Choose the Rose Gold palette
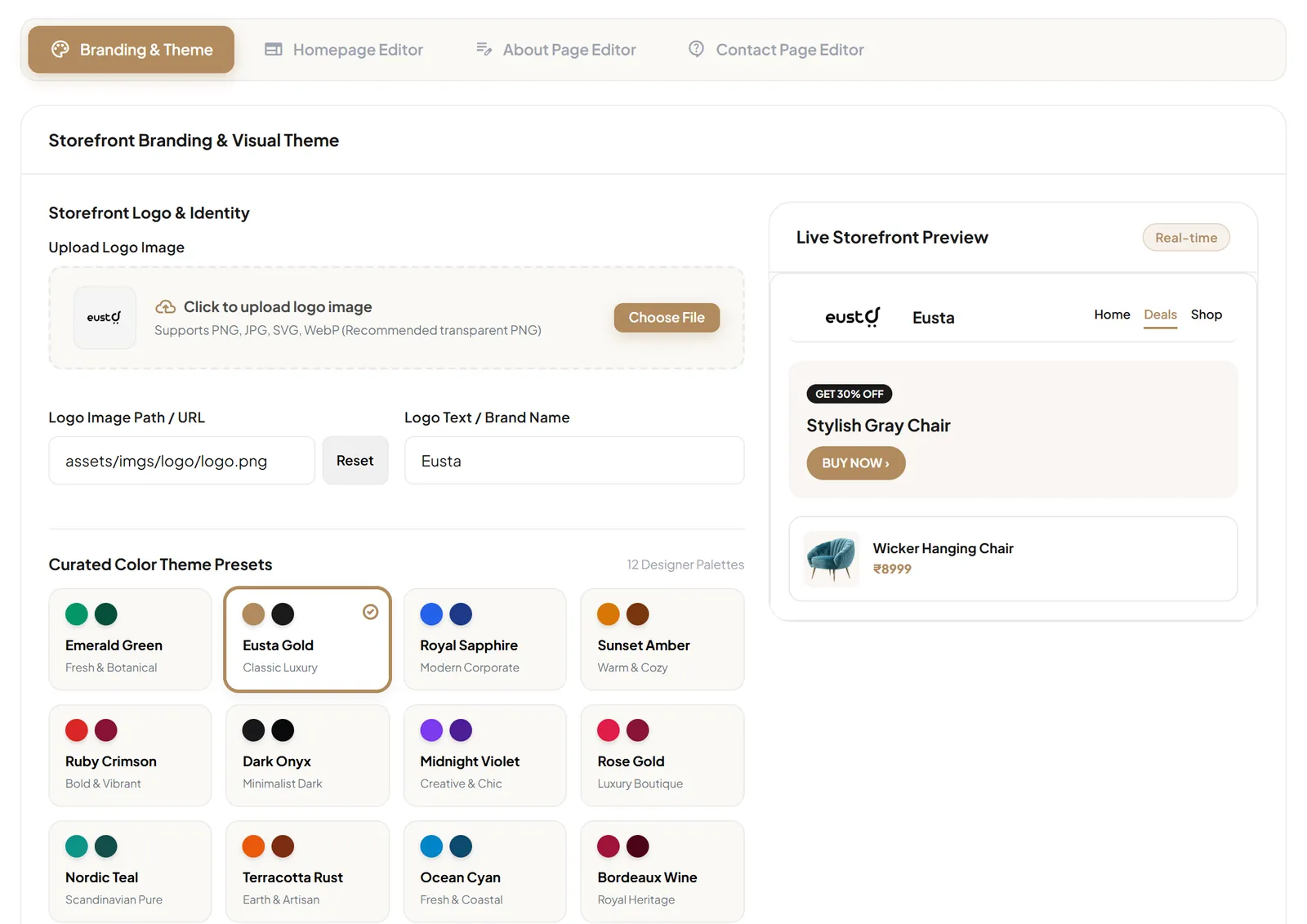 [662, 756]
